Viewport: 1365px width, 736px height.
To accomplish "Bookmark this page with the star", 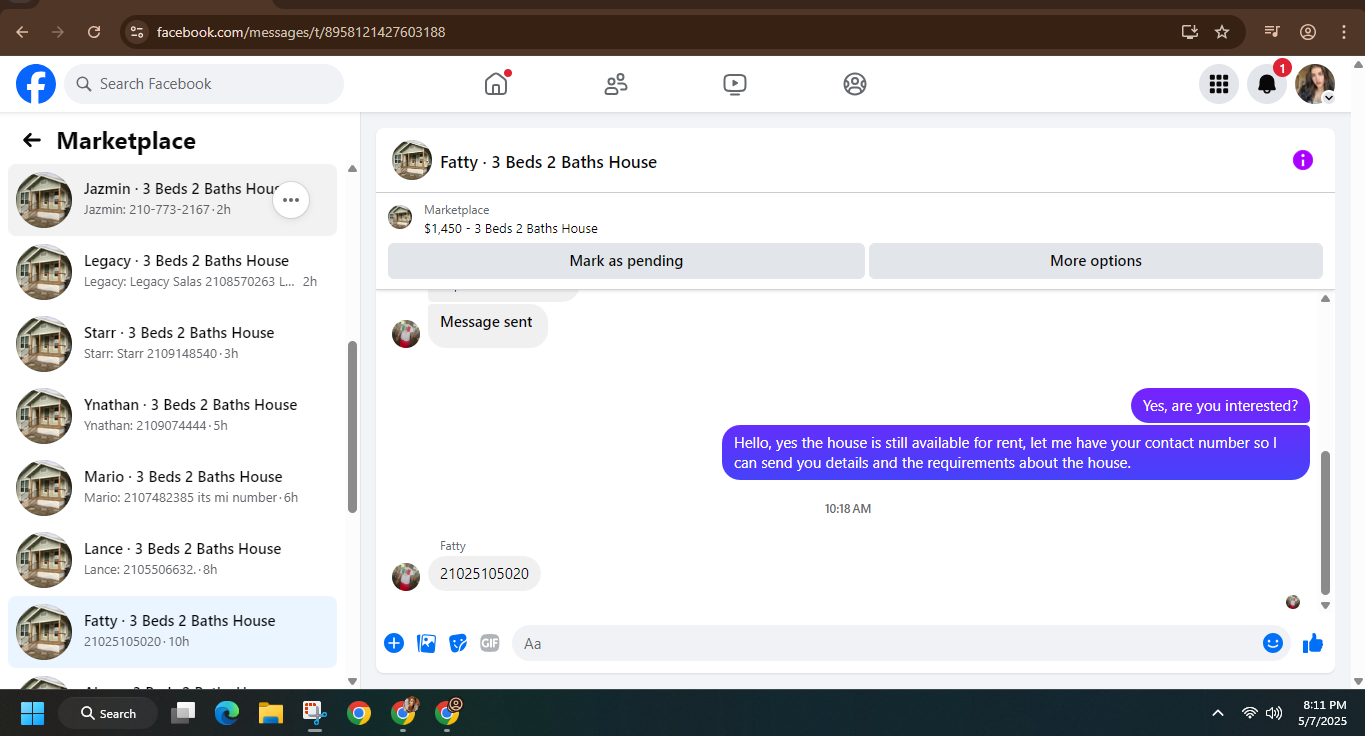I will (1222, 32).
